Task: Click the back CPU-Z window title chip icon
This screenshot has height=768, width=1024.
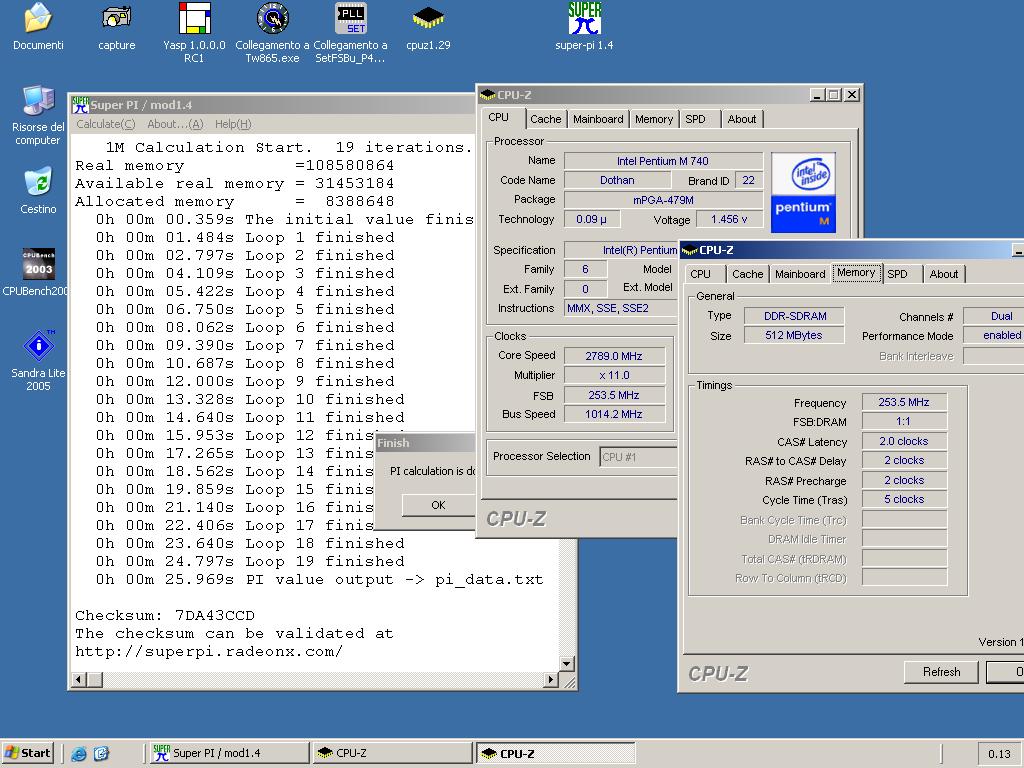Action: tap(488, 95)
